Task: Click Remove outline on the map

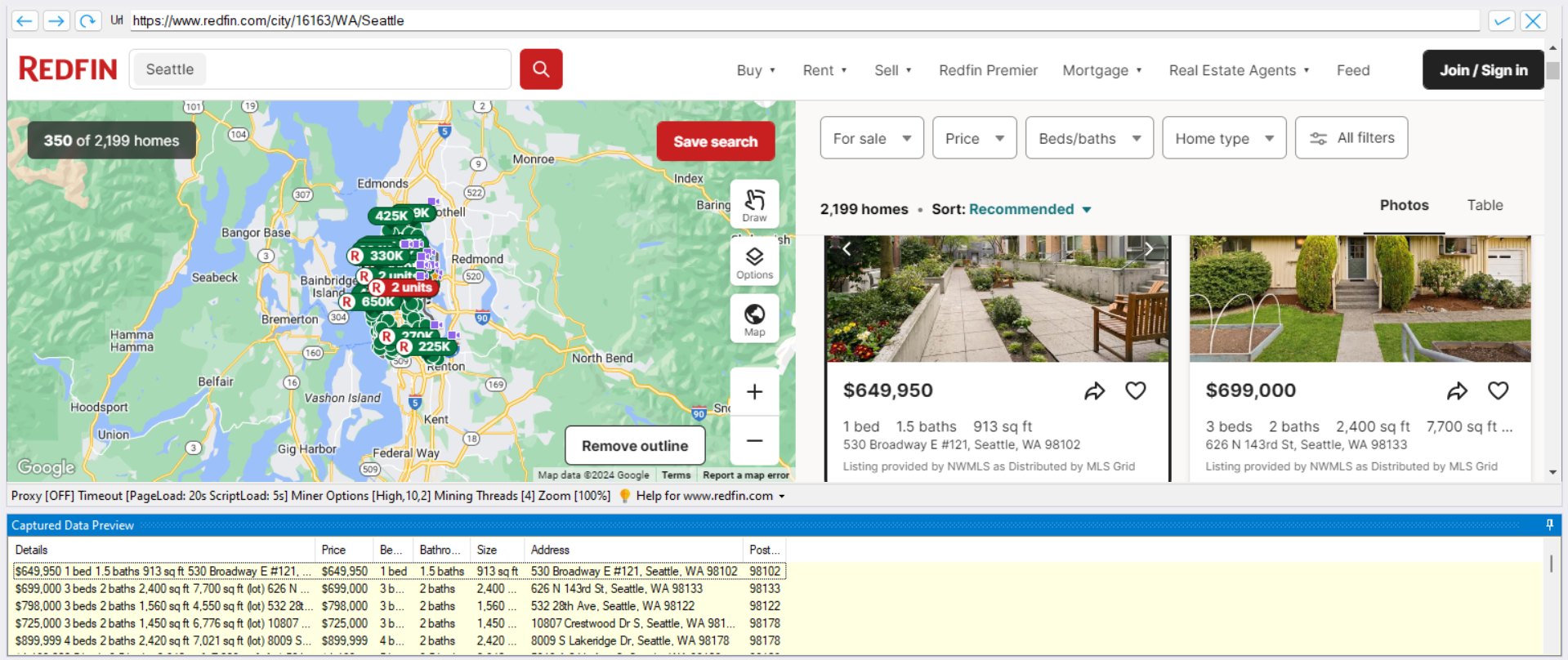Action: click(634, 446)
